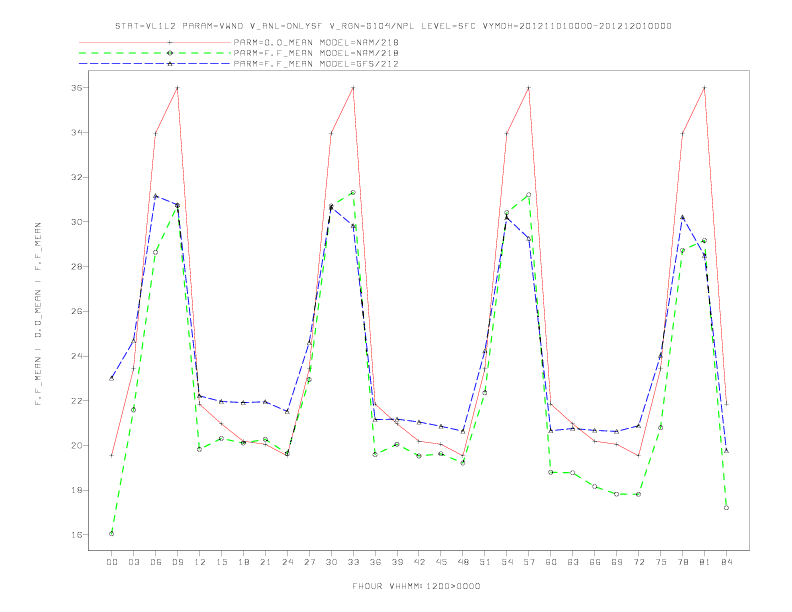Click green circle data point at hour 72
This screenshot has width=792, height=612.
[x=638, y=494]
